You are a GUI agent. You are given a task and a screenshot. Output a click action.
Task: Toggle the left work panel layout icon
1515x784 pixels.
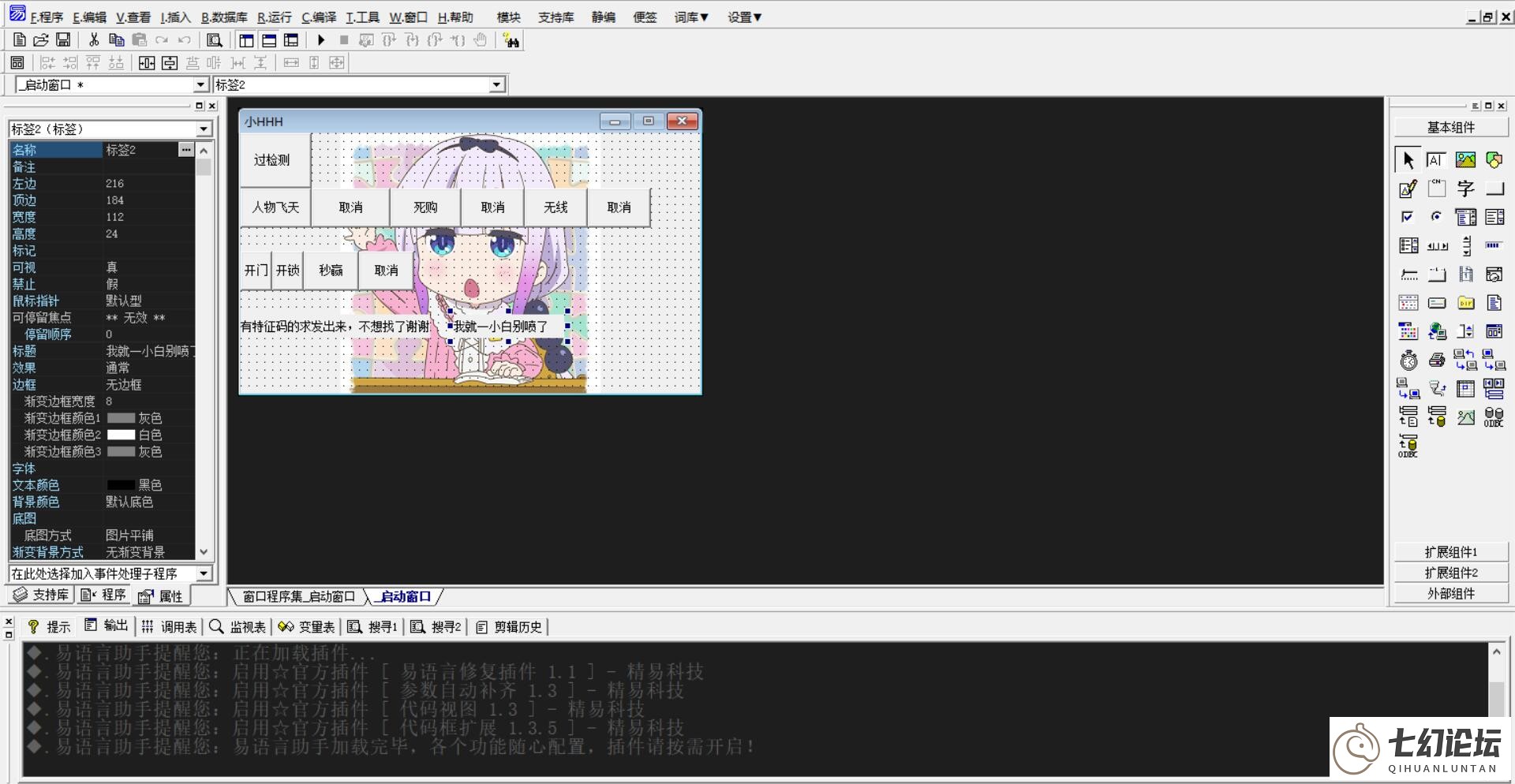coord(247,39)
